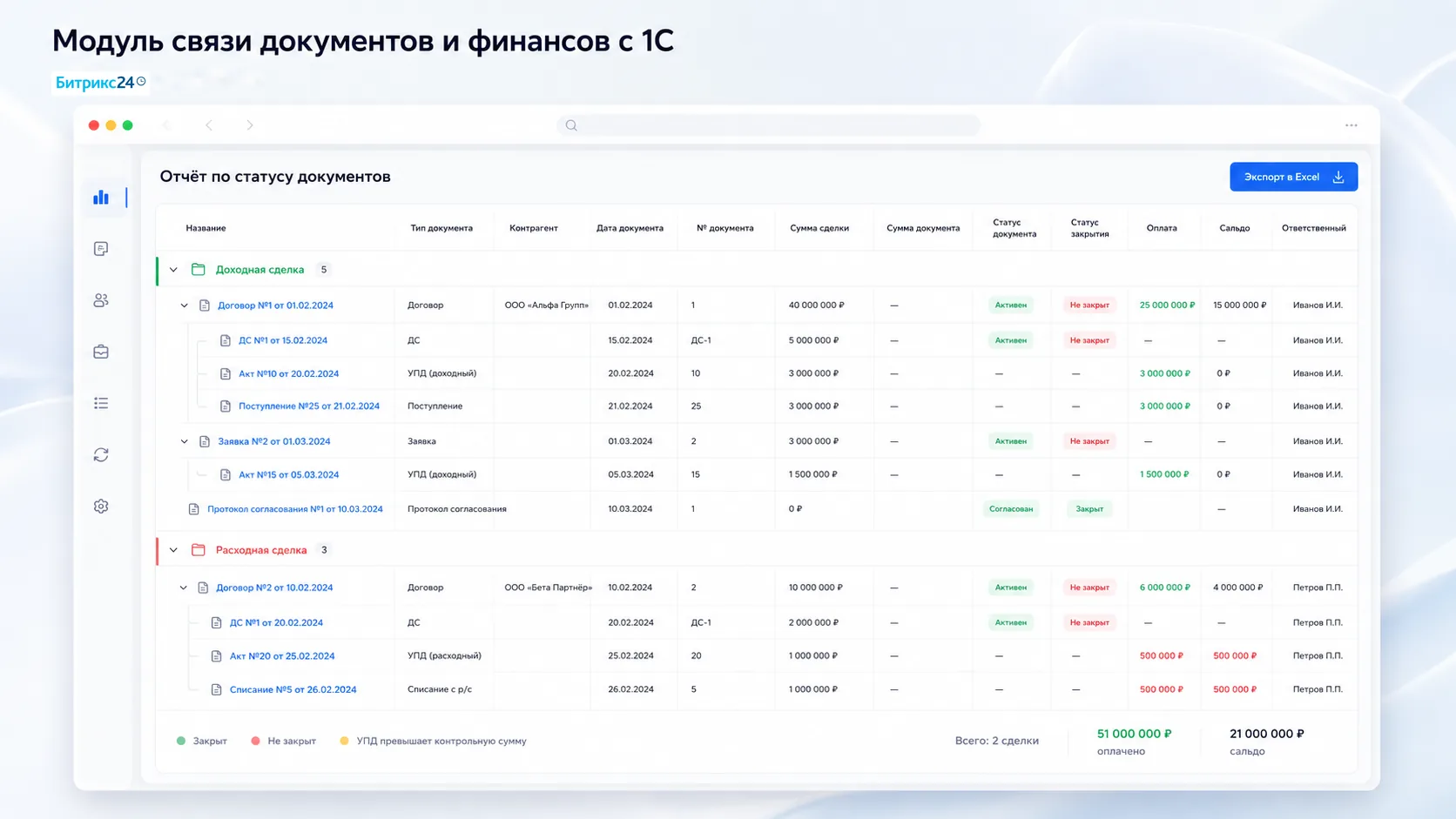
Task: Click the browser forward arrow
Action: pyautogui.click(x=250, y=125)
